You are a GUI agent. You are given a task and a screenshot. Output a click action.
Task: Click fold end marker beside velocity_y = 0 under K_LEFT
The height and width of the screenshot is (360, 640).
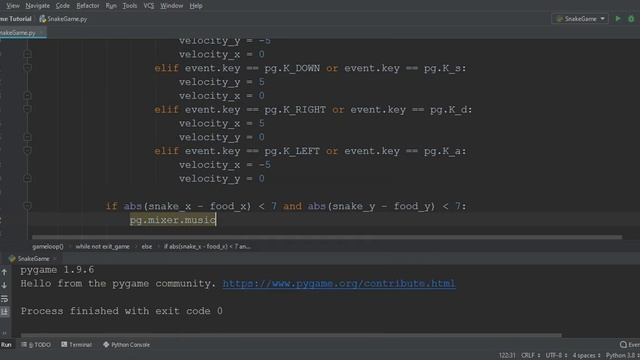(27, 178)
